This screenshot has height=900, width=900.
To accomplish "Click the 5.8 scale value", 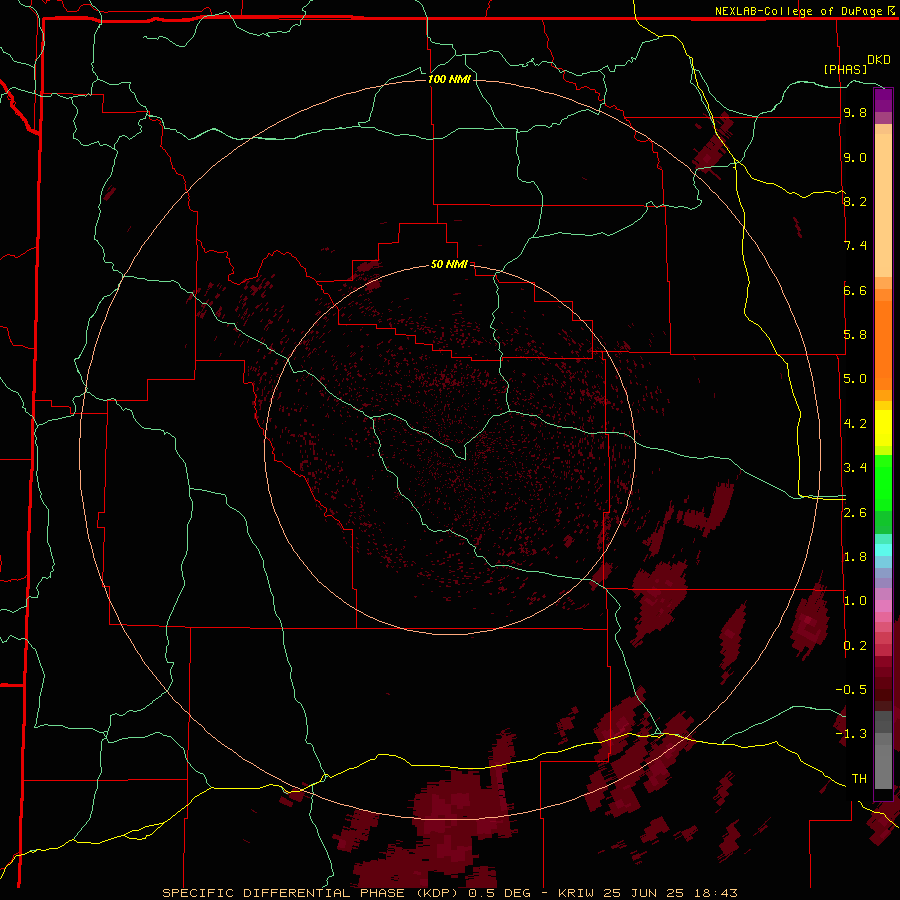I will 855,335.
